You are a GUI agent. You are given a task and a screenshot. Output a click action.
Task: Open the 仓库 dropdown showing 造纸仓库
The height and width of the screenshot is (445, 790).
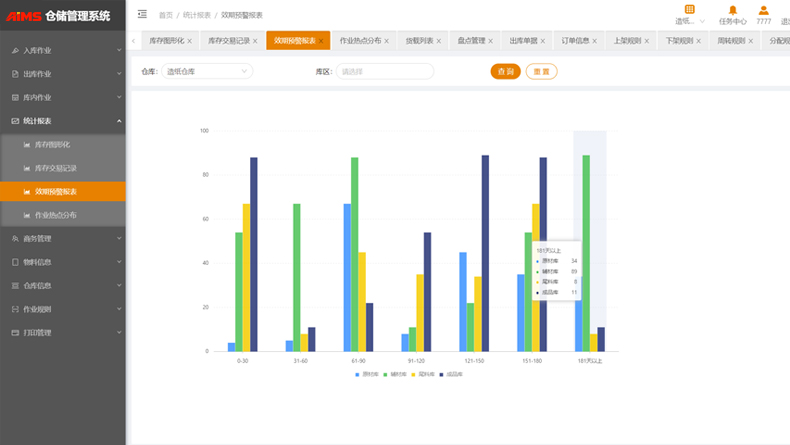coord(207,71)
